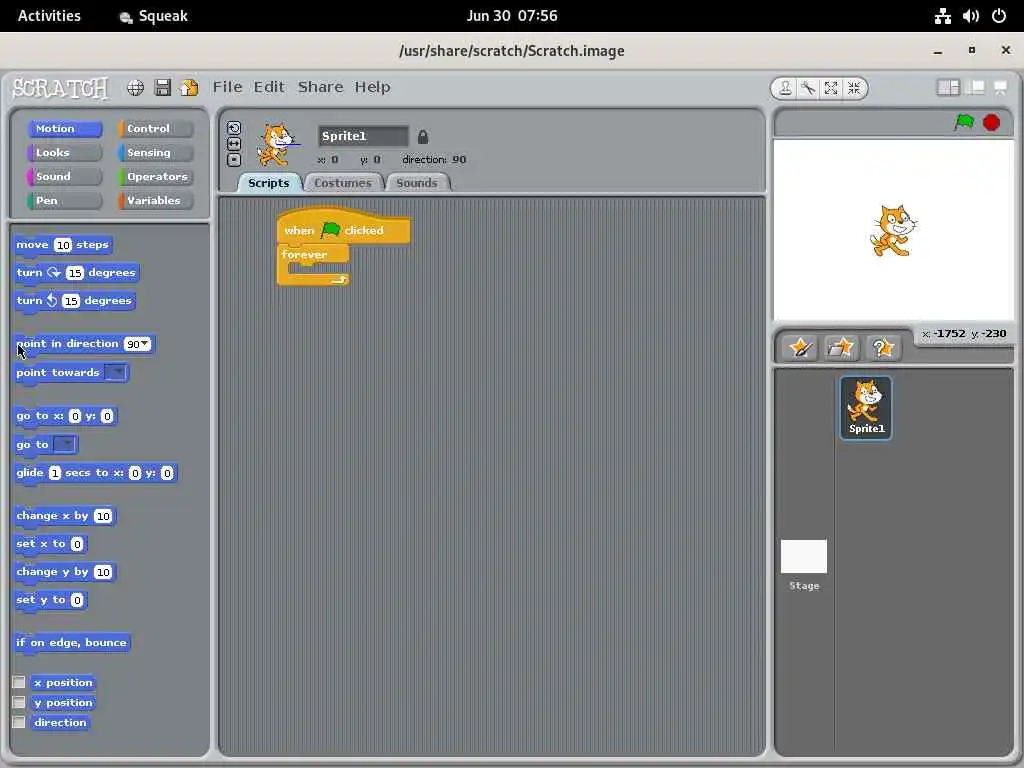1024x768 pixels.
Task: Click the glide secs value field
Action: click(x=54, y=473)
